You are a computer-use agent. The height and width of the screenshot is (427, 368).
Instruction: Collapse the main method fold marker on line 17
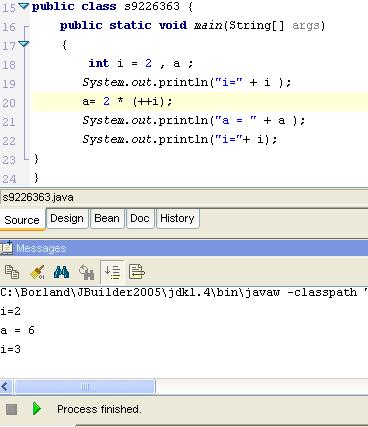(x=24, y=44)
